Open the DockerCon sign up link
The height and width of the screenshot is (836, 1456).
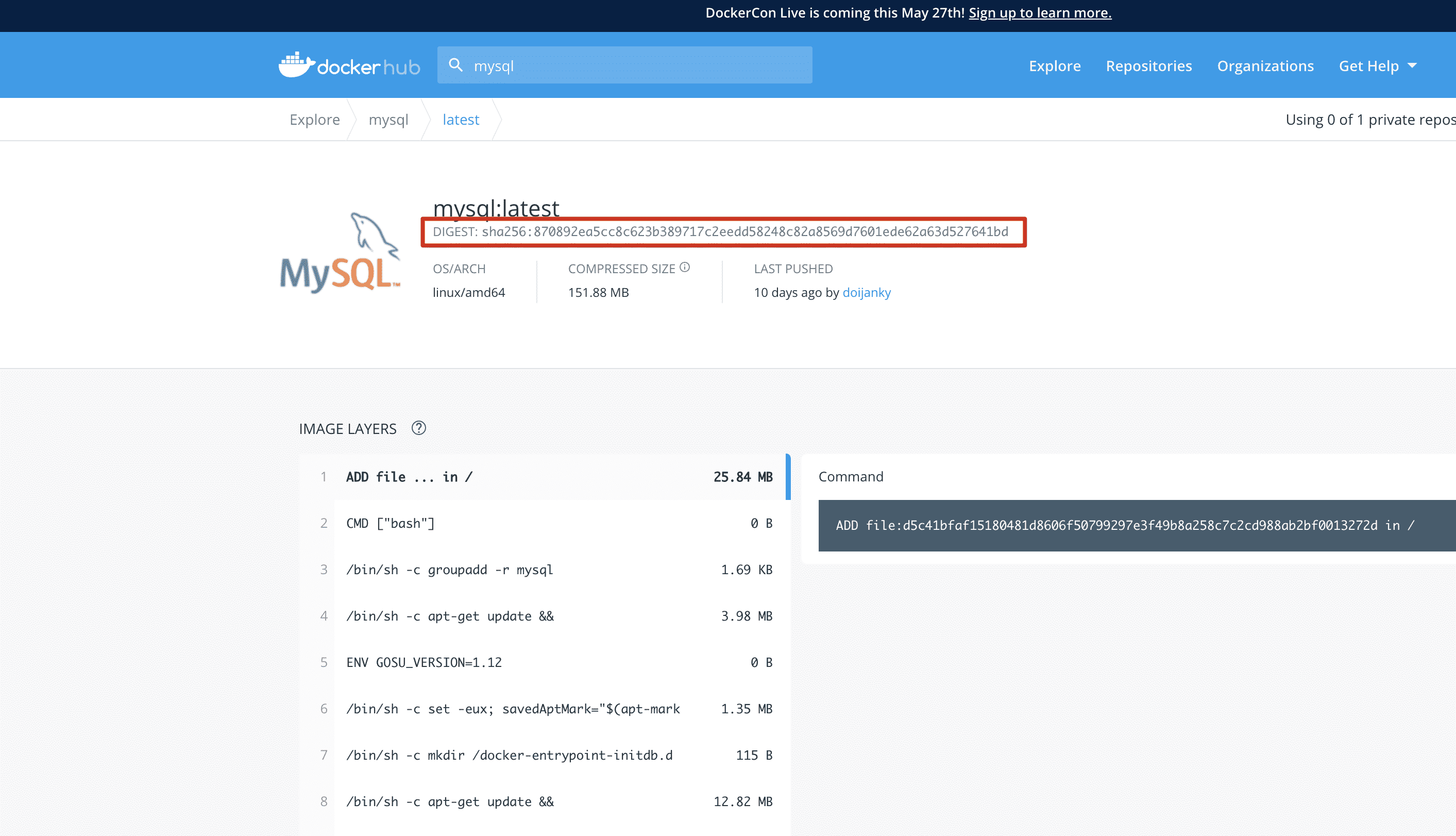coord(1039,13)
